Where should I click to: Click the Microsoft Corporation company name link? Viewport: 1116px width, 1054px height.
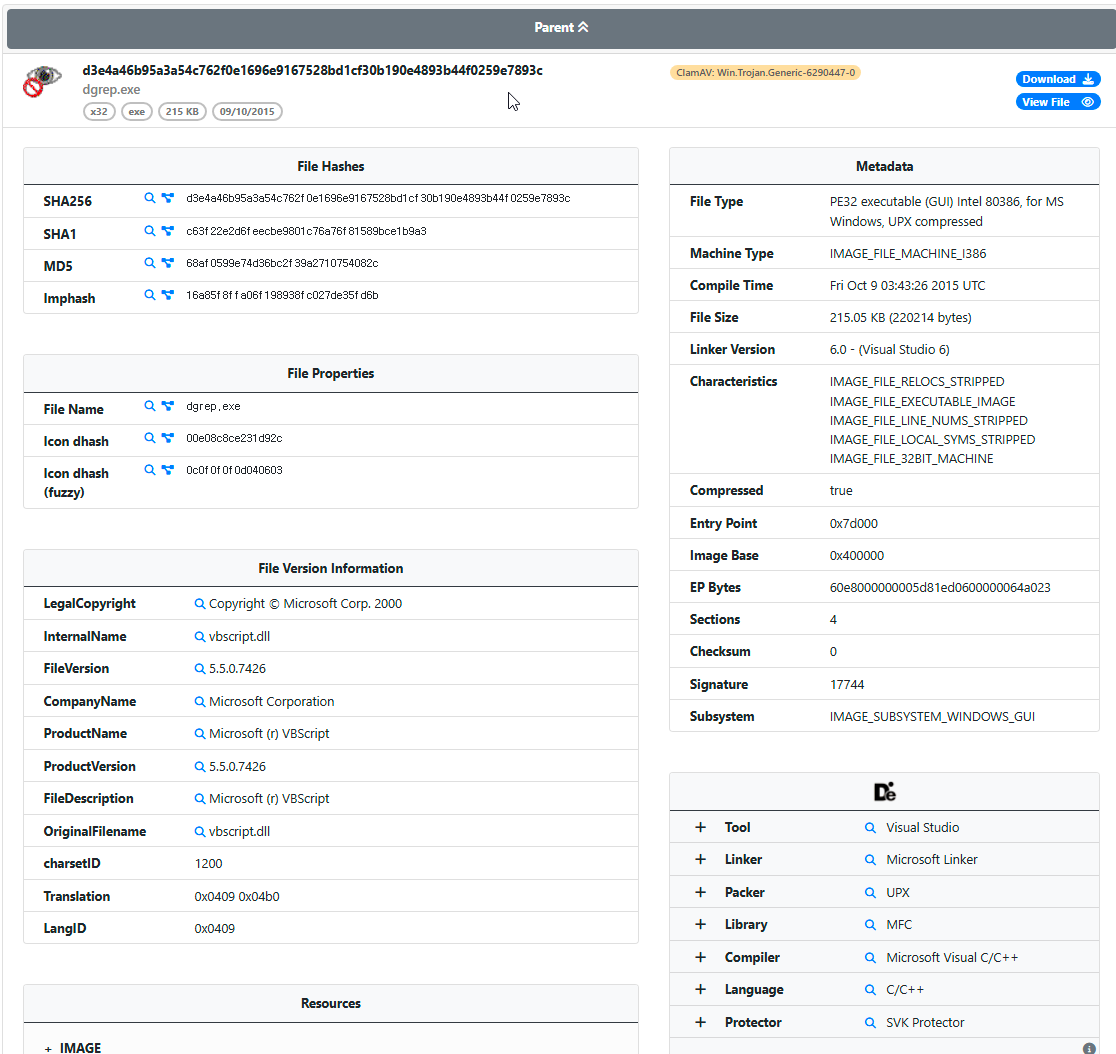(271, 702)
